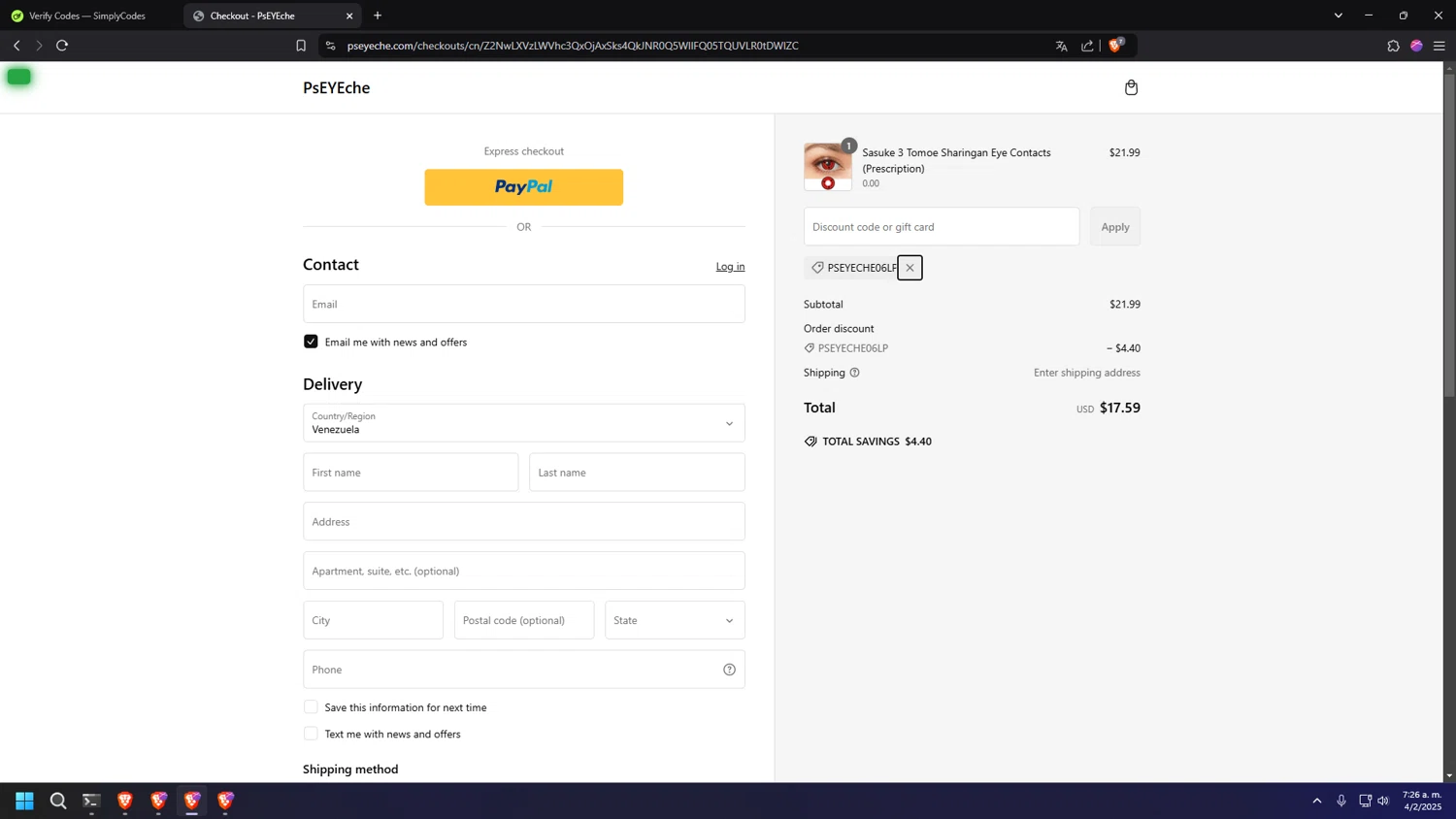Click the Last name field
The width and height of the screenshot is (1456, 819).
point(637,473)
